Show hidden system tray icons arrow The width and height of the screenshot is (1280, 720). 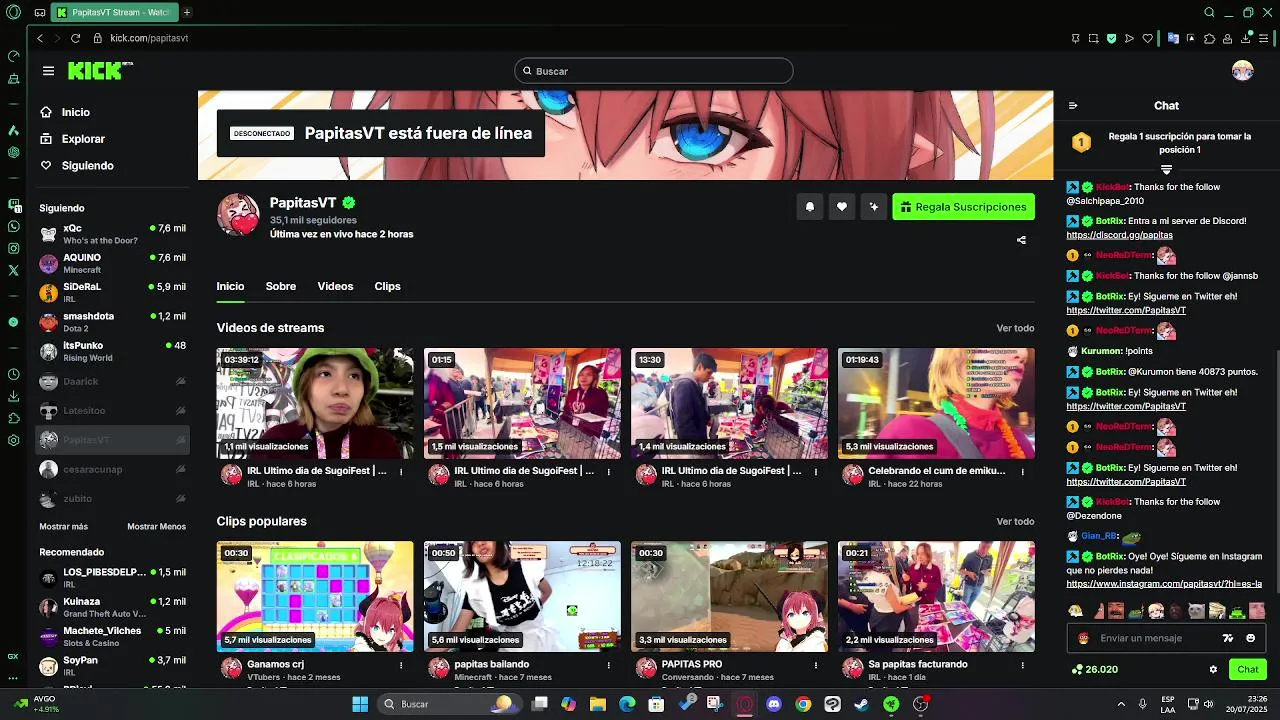(1121, 704)
